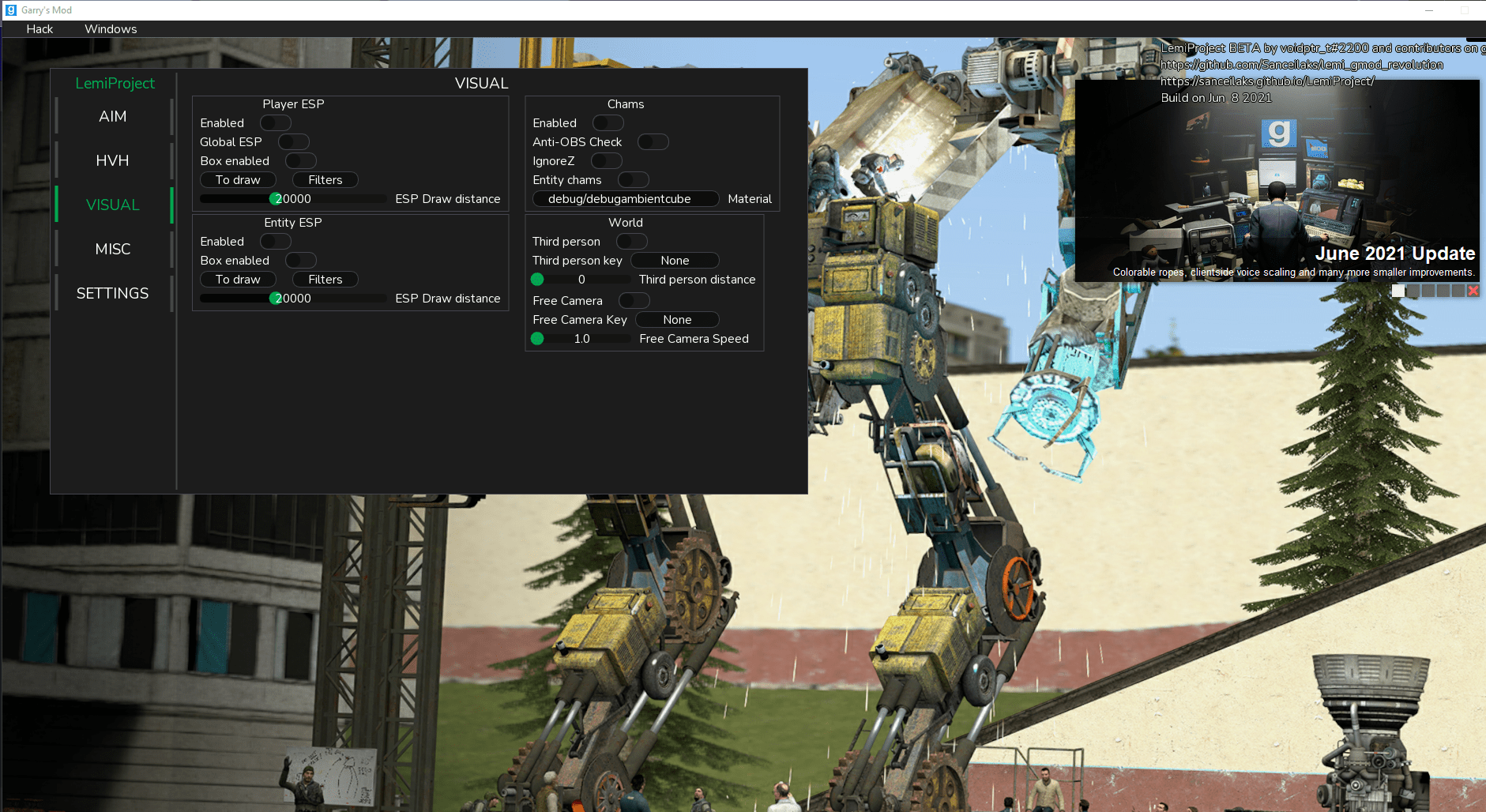The width and height of the screenshot is (1486, 812).
Task: Click the LemiProject title in sidebar
Action: [115, 84]
